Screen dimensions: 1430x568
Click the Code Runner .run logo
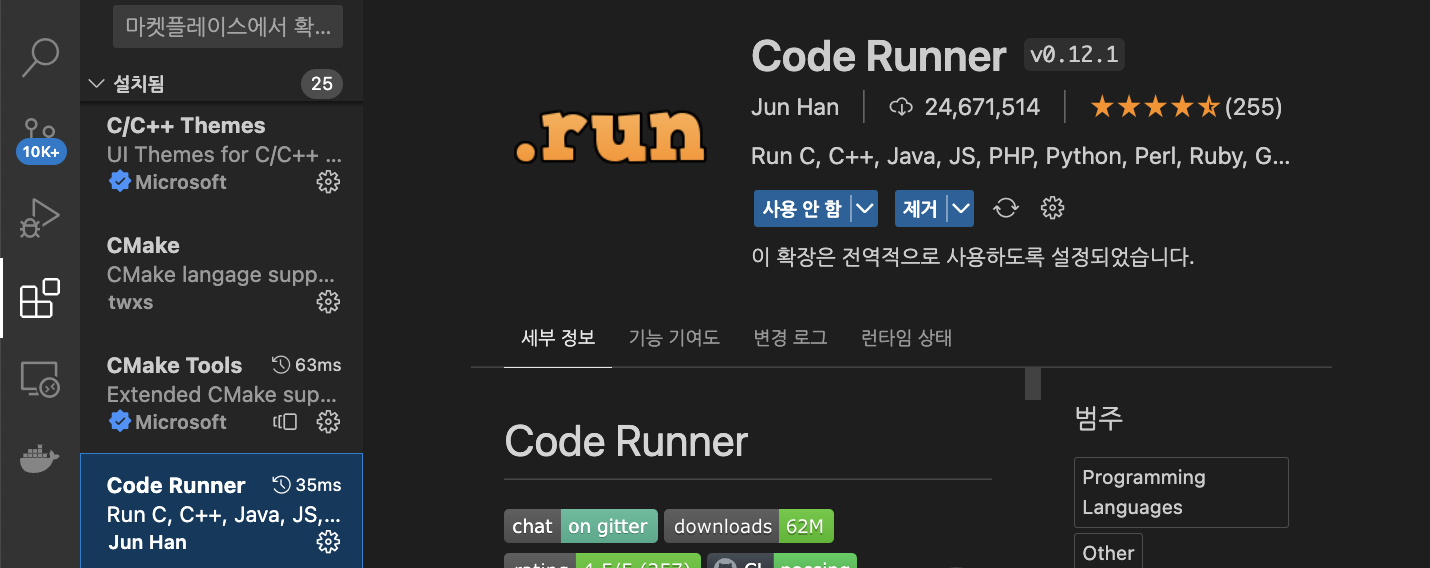pos(610,136)
